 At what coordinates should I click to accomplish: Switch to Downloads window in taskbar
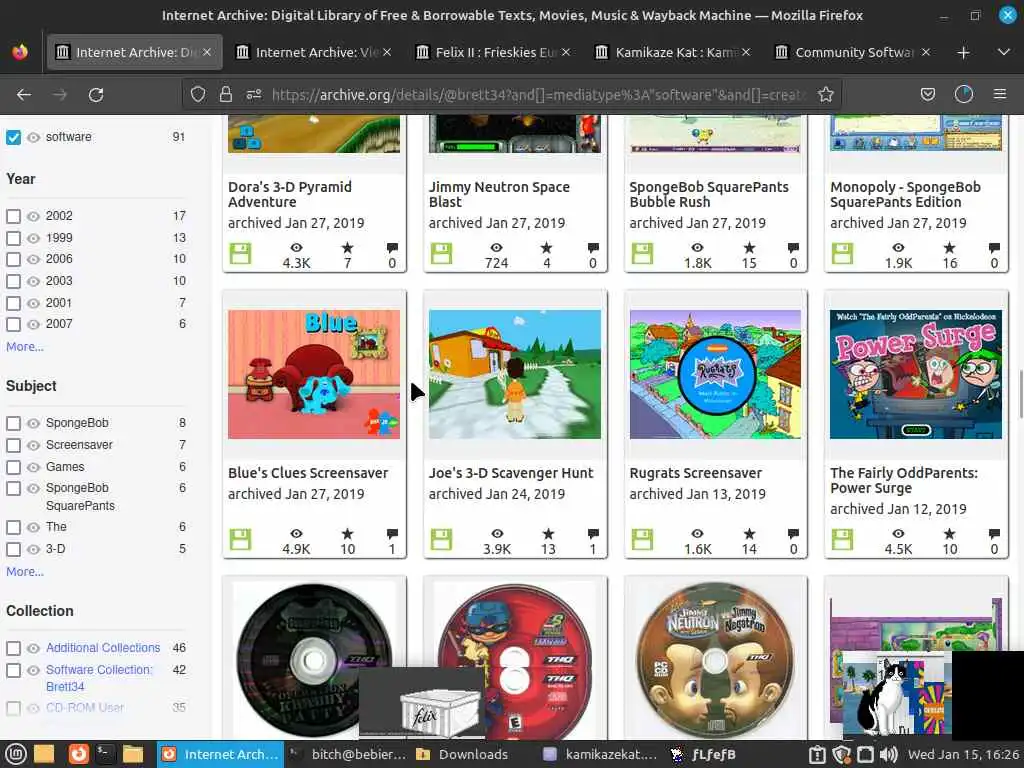coord(462,754)
